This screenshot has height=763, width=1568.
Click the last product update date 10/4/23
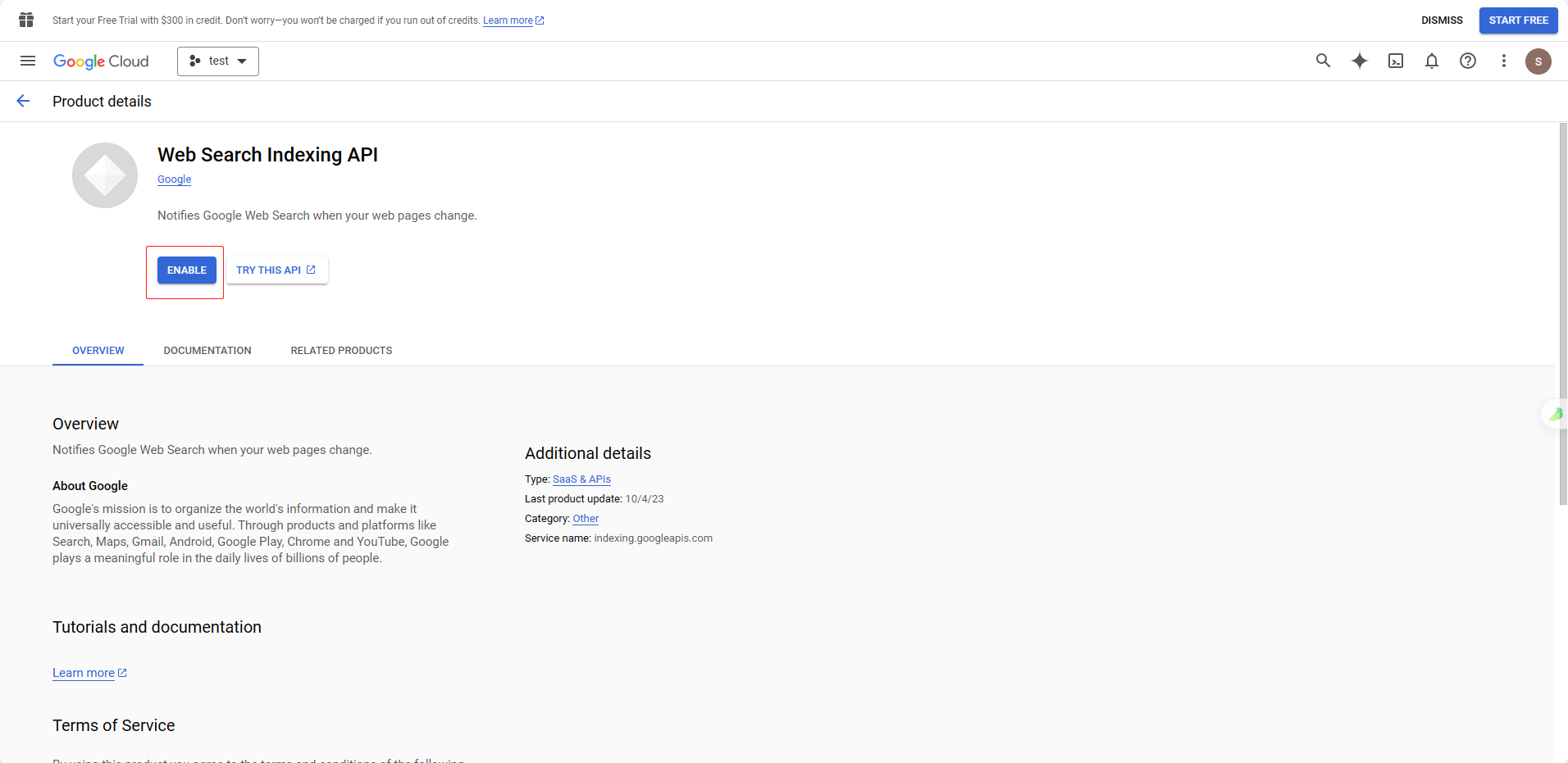[645, 499]
